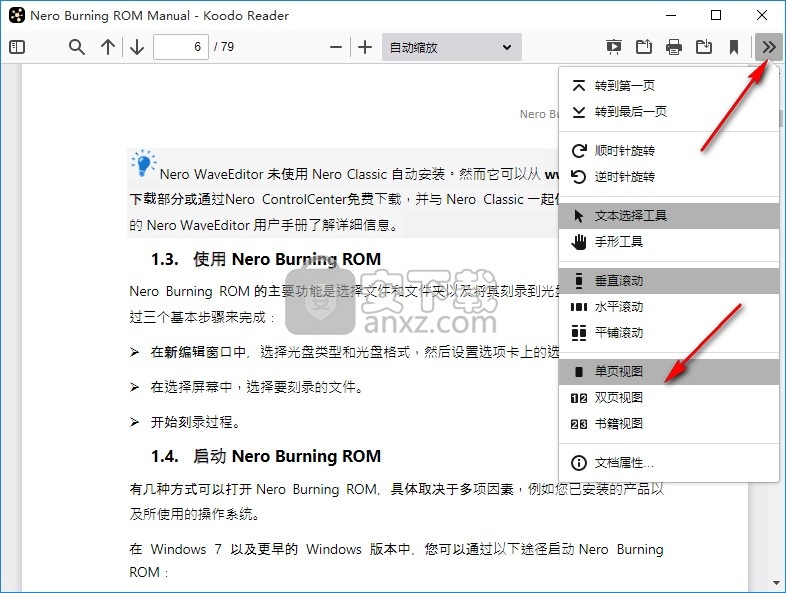Screen dimensions: 786x593
Task: Select 平铺滚动 wrapped scrolling mode
Action: pyautogui.click(x=669, y=333)
